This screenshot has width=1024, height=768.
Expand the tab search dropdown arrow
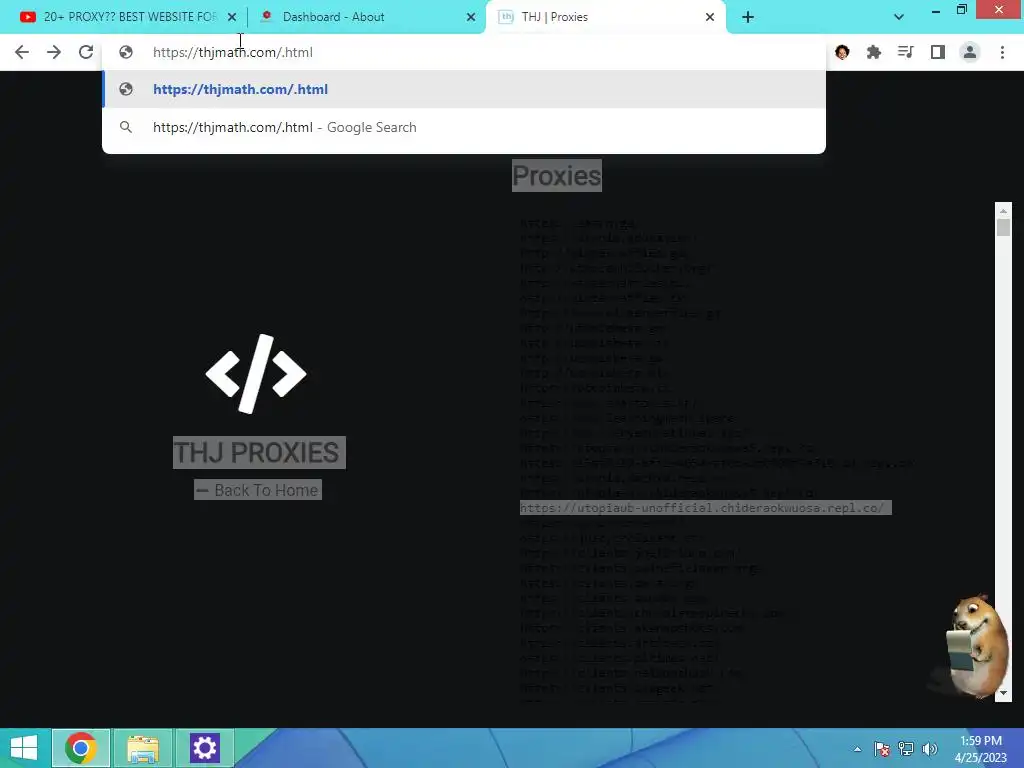pos(899,17)
